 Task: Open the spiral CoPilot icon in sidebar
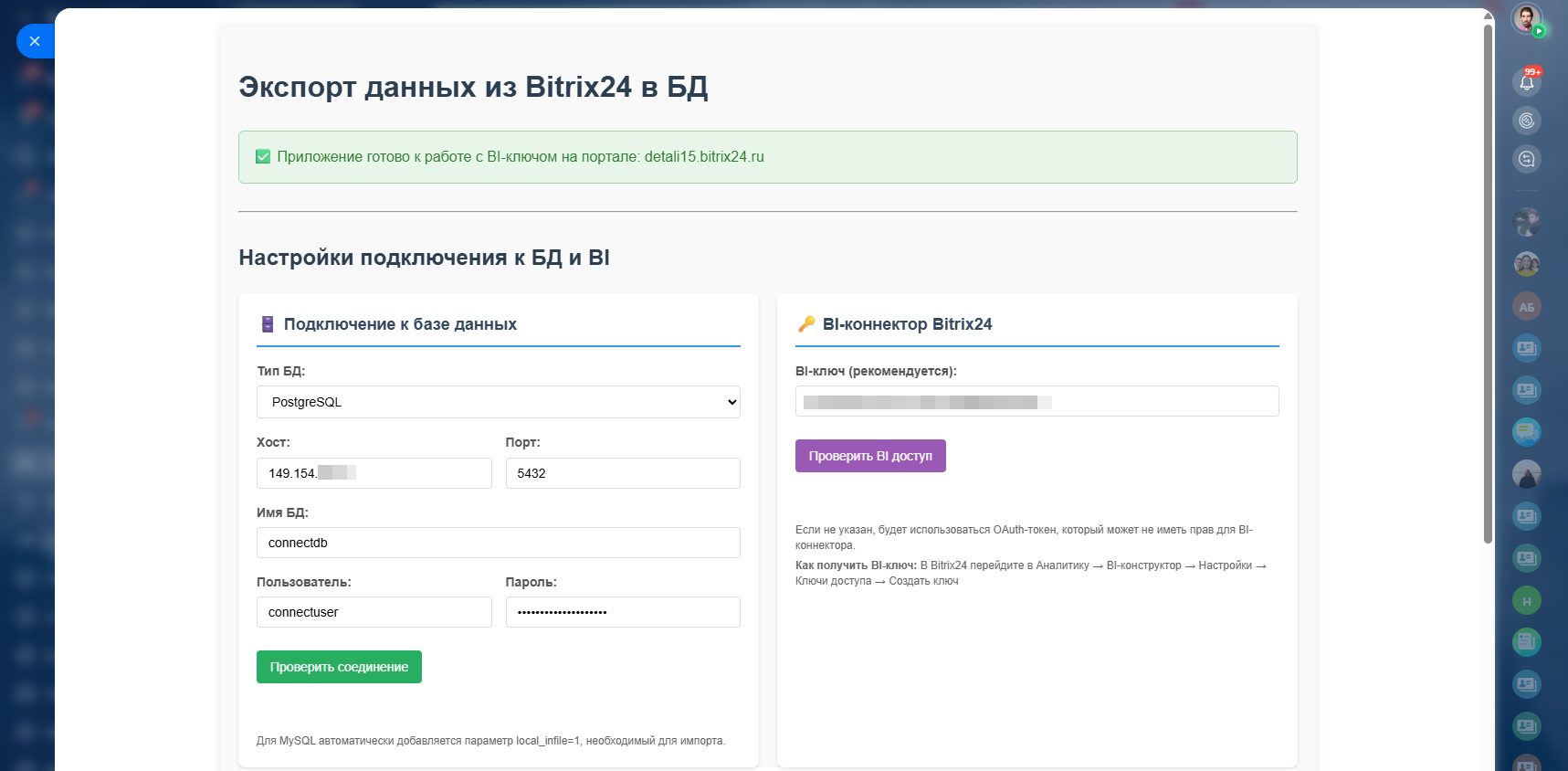(1526, 121)
